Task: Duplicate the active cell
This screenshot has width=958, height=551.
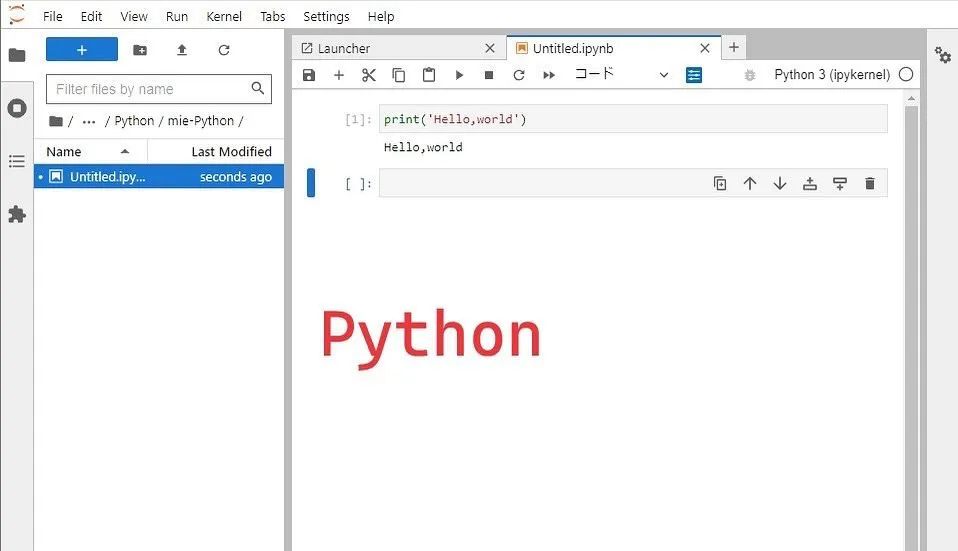Action: pyautogui.click(x=720, y=183)
